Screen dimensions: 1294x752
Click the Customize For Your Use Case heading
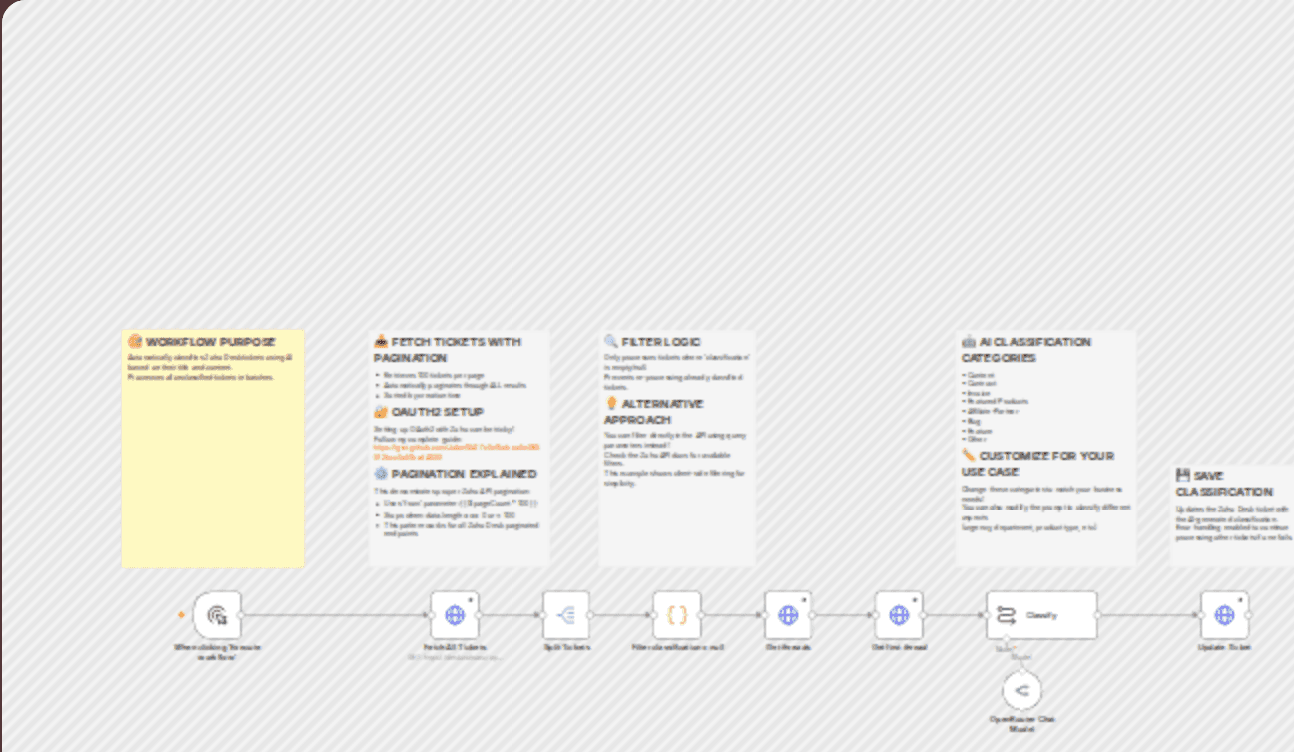point(1037,463)
